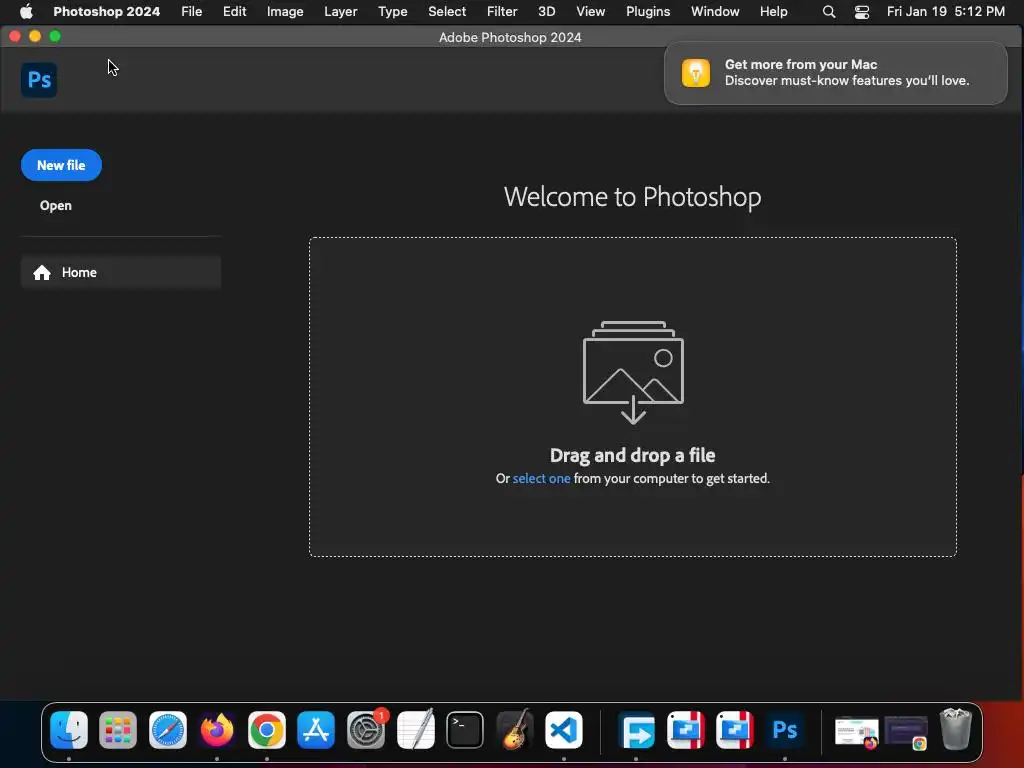The image size is (1024, 768).
Task: Open the Window menu
Action: 715,12
